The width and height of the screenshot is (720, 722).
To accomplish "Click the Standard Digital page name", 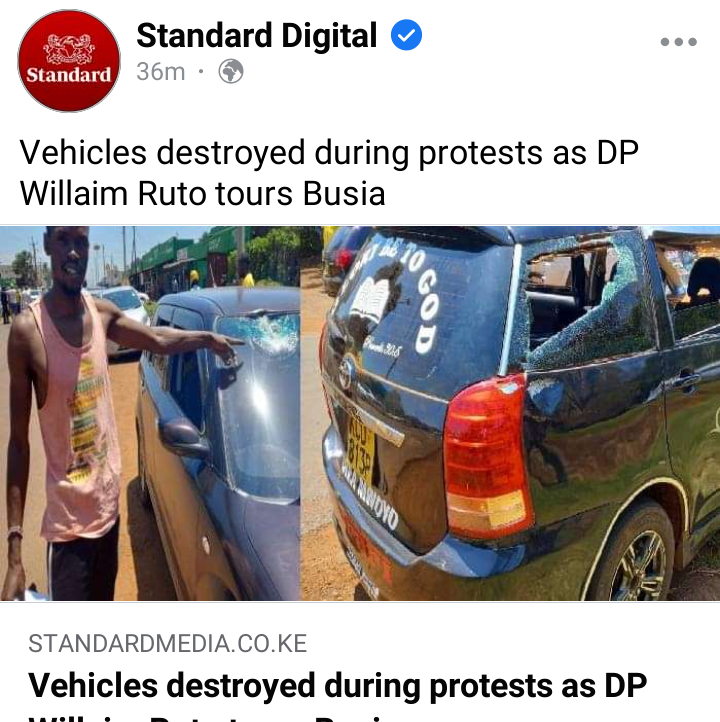I will click(x=257, y=35).
